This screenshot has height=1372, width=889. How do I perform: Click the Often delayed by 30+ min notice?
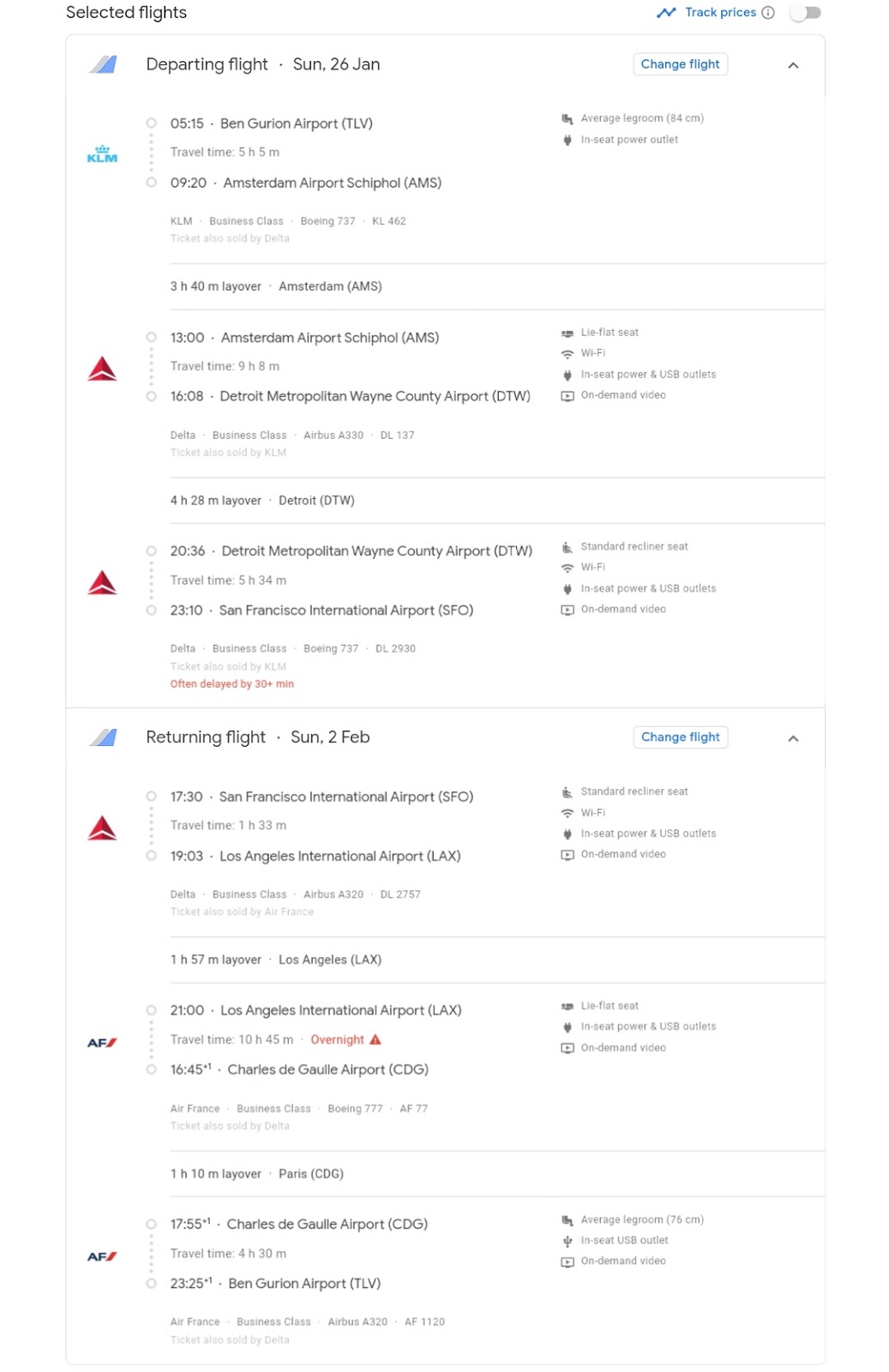point(231,684)
